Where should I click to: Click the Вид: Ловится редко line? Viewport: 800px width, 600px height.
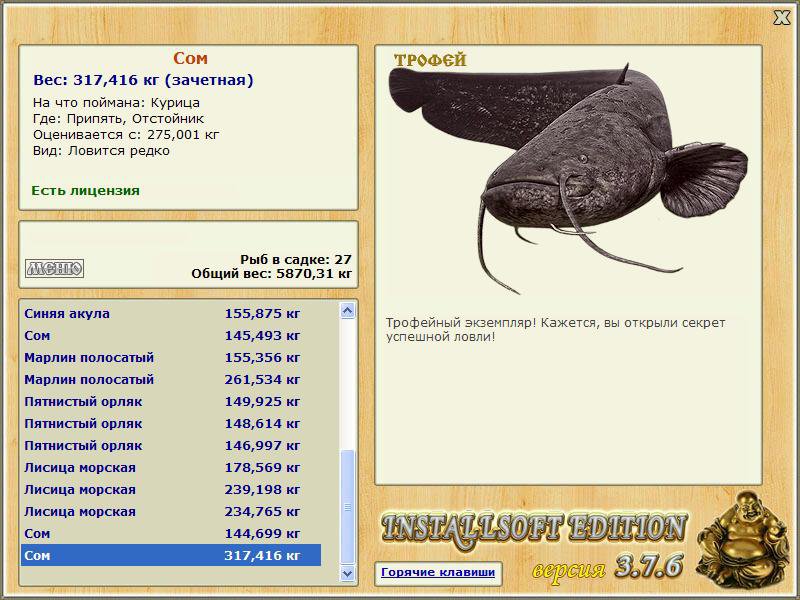click(101, 151)
